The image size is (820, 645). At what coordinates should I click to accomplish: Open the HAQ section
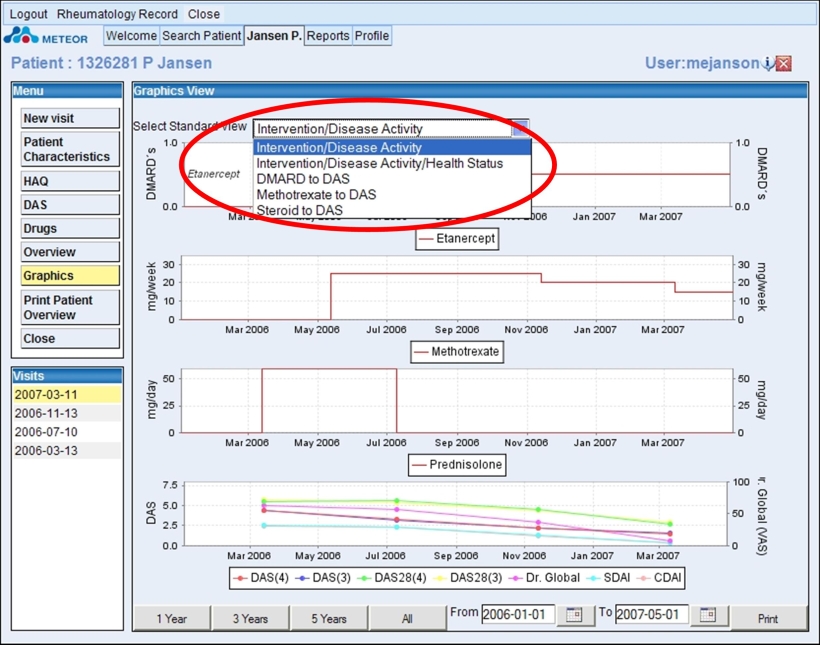[x=70, y=181]
